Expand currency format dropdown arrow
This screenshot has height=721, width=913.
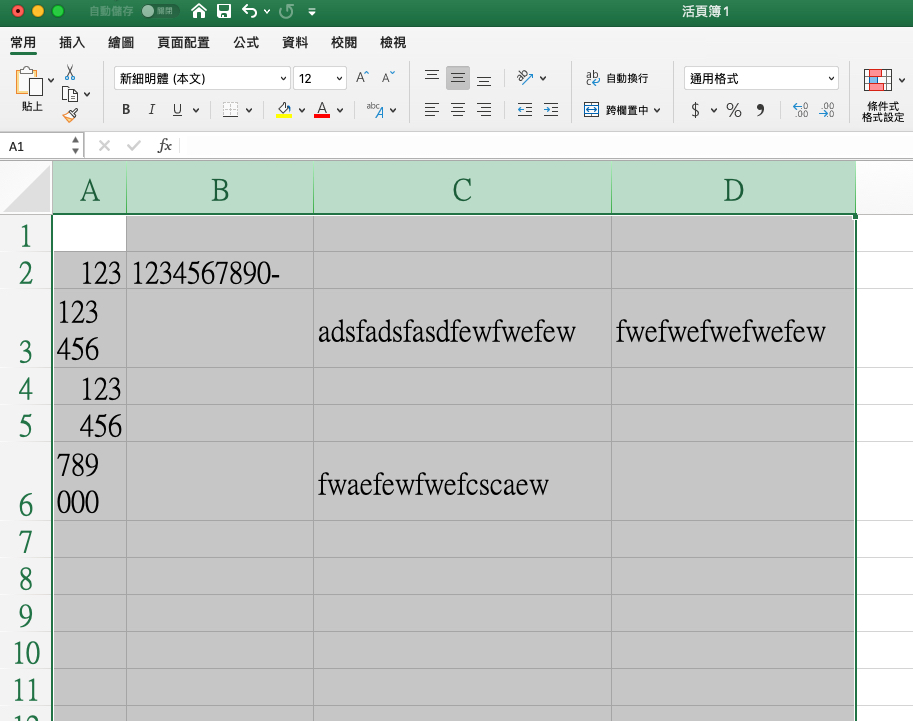[x=713, y=110]
